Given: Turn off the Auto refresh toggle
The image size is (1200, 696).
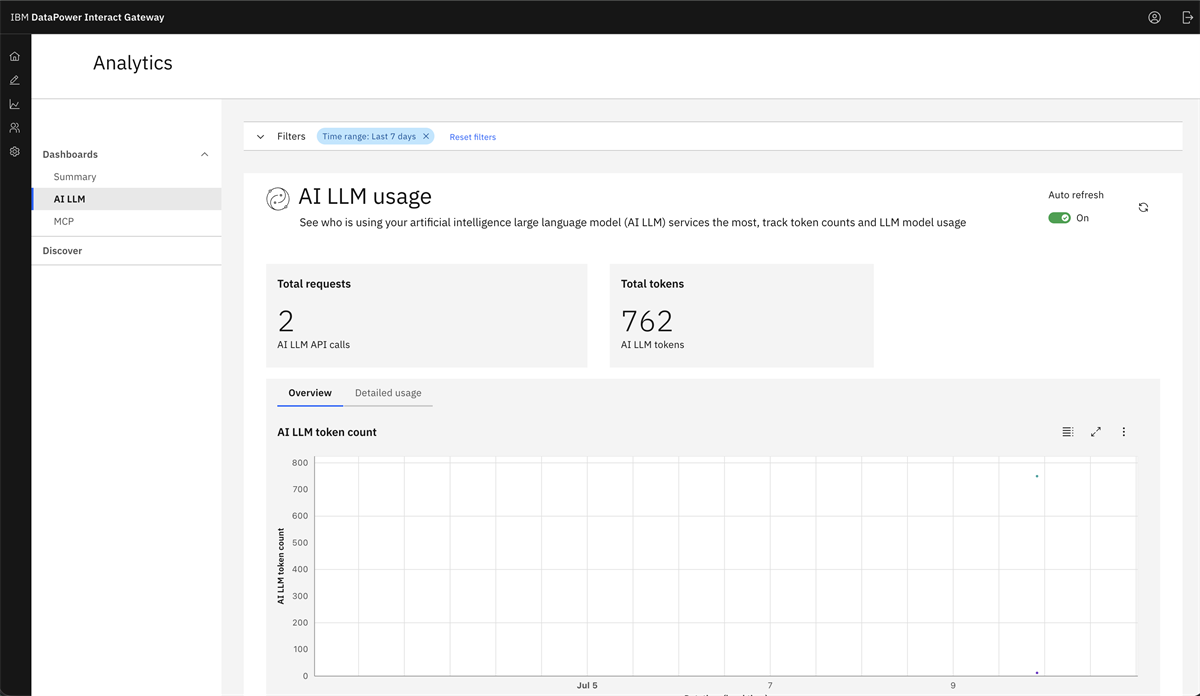Looking at the screenshot, I should point(1060,218).
